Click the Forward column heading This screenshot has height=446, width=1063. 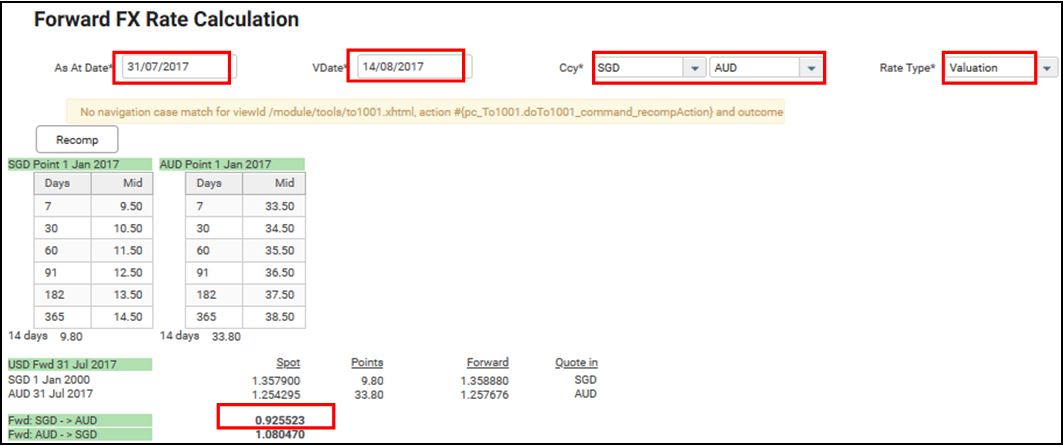tap(487, 363)
